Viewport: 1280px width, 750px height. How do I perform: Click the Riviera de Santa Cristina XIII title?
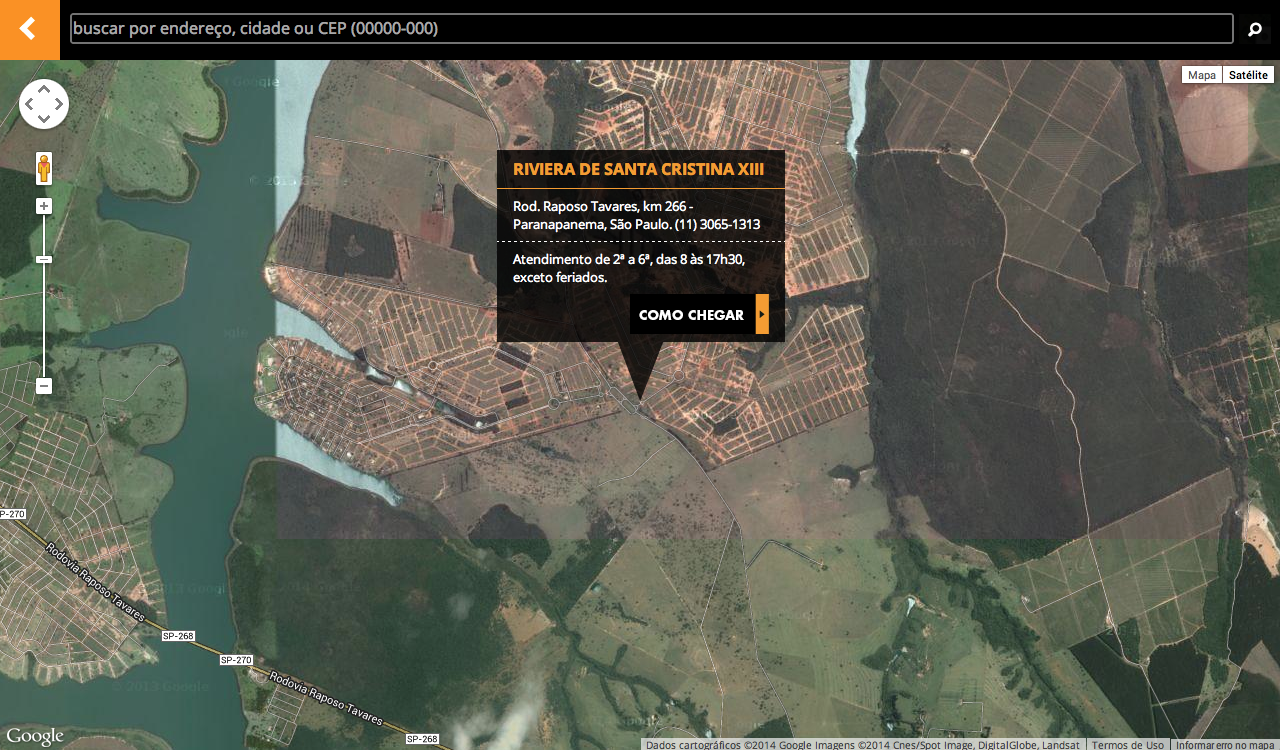pyautogui.click(x=638, y=169)
